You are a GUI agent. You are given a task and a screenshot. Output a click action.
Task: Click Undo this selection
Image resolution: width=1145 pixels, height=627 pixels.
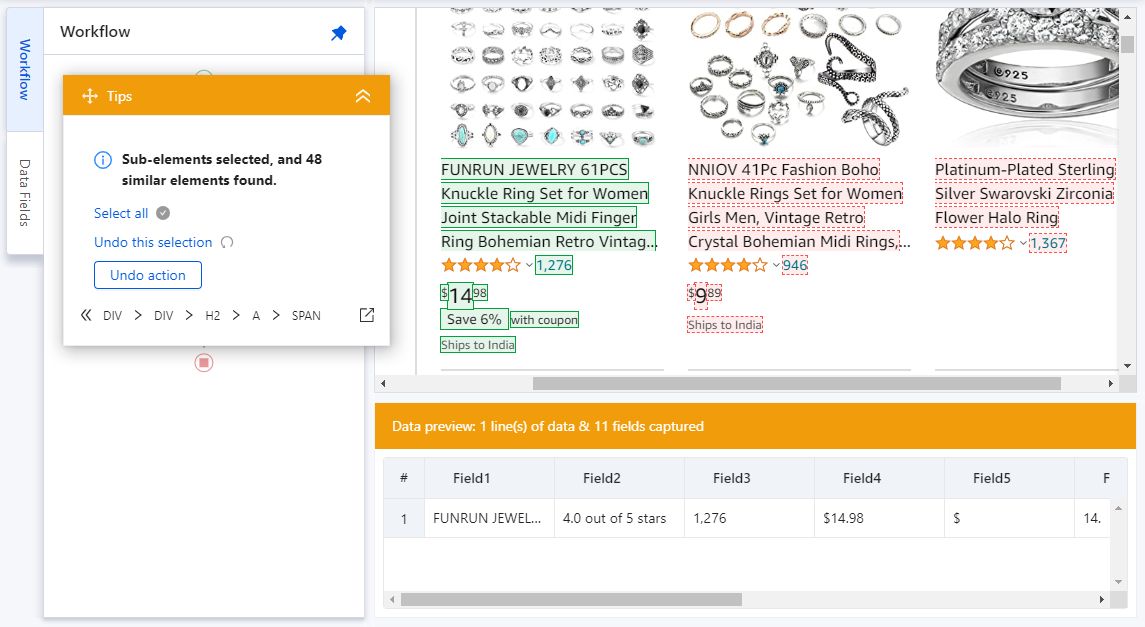click(x=153, y=242)
